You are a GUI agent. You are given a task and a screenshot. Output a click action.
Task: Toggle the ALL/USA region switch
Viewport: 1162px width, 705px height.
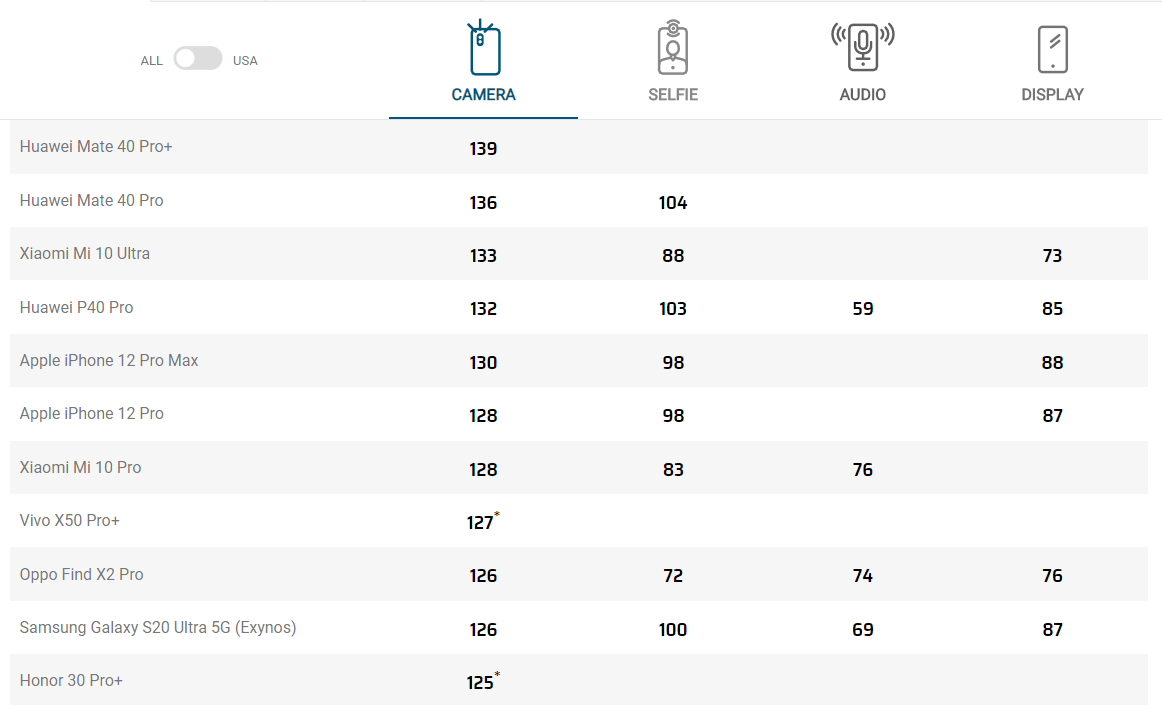pyautogui.click(x=198, y=59)
